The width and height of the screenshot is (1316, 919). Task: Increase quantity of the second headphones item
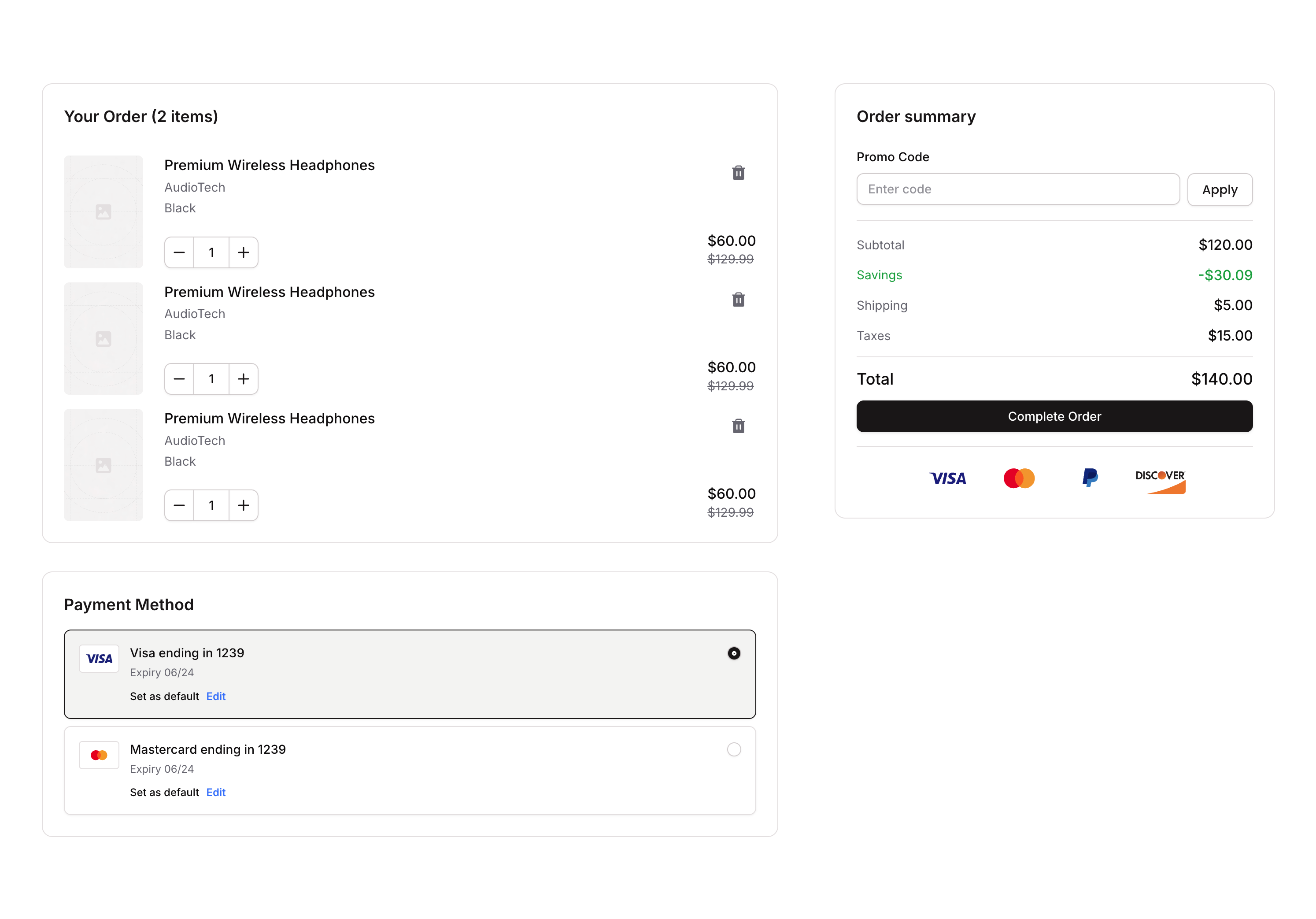point(244,379)
